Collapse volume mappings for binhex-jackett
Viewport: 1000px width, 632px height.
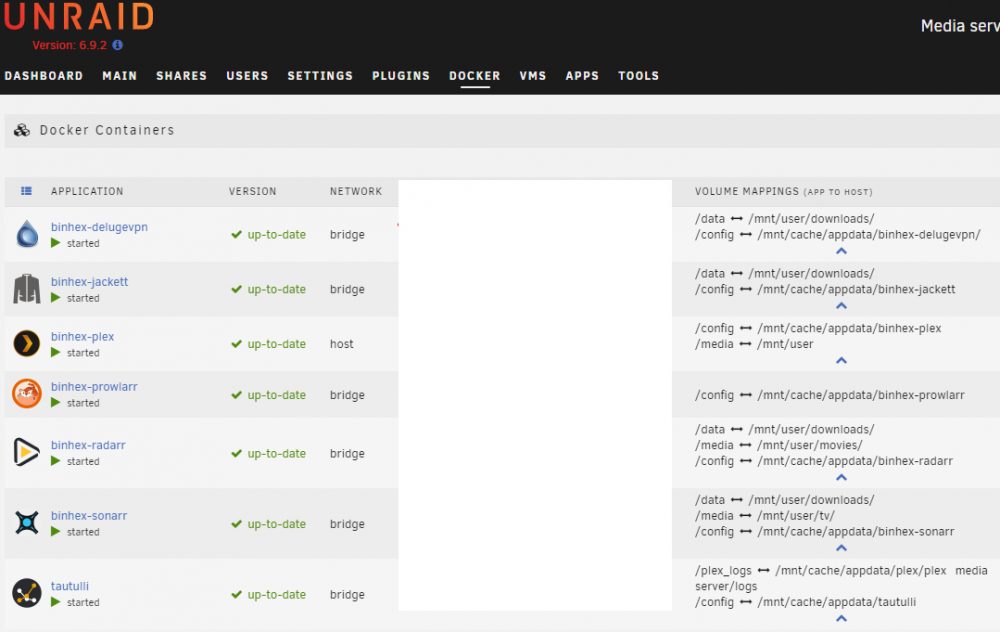click(841, 306)
